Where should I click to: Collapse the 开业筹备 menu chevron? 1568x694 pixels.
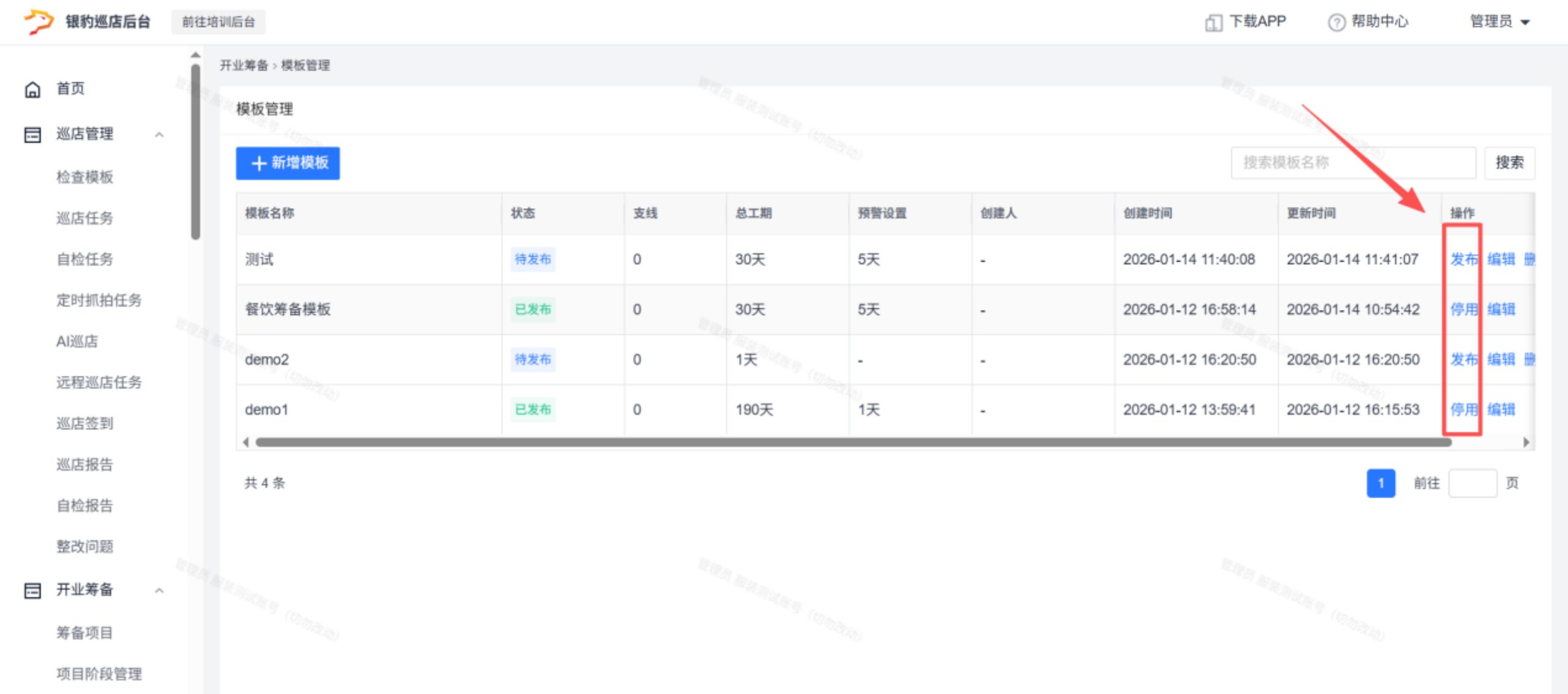(x=159, y=590)
